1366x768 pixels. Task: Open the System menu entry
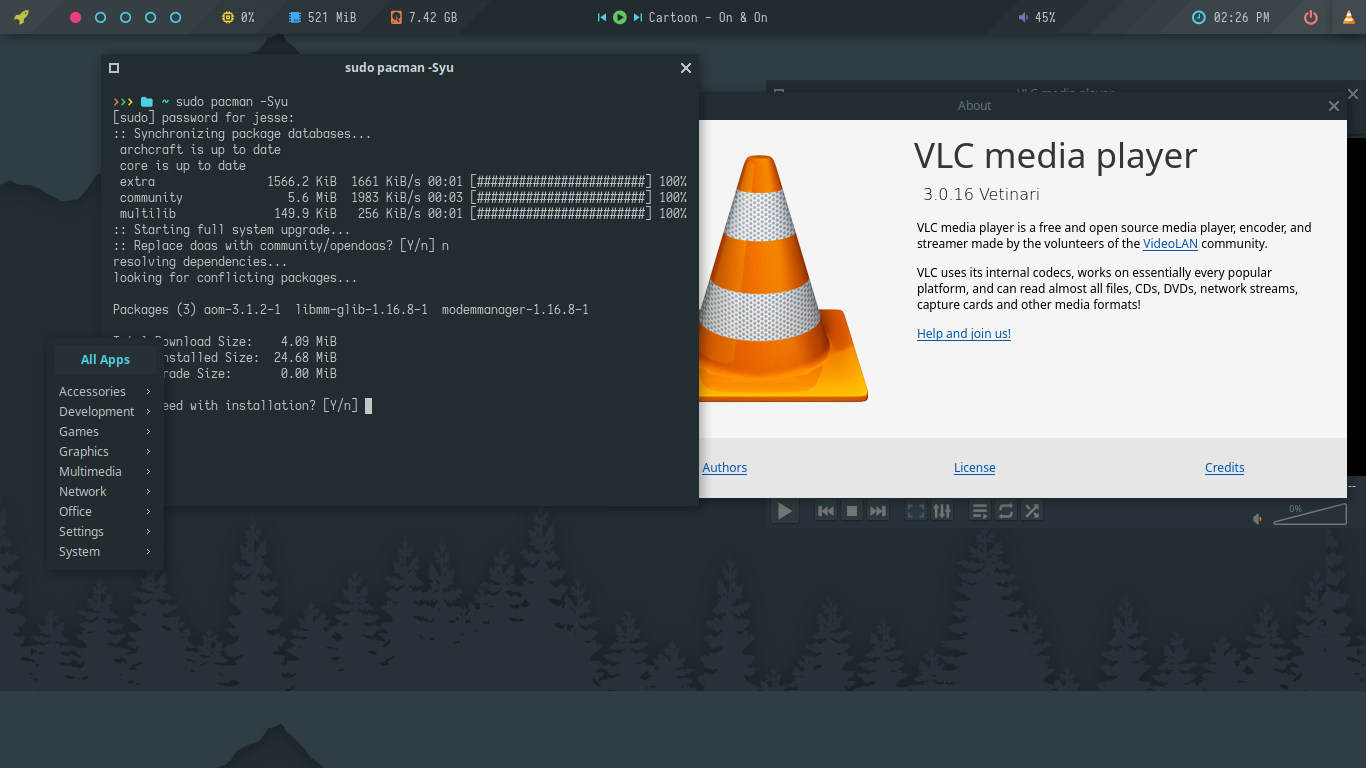[105, 551]
